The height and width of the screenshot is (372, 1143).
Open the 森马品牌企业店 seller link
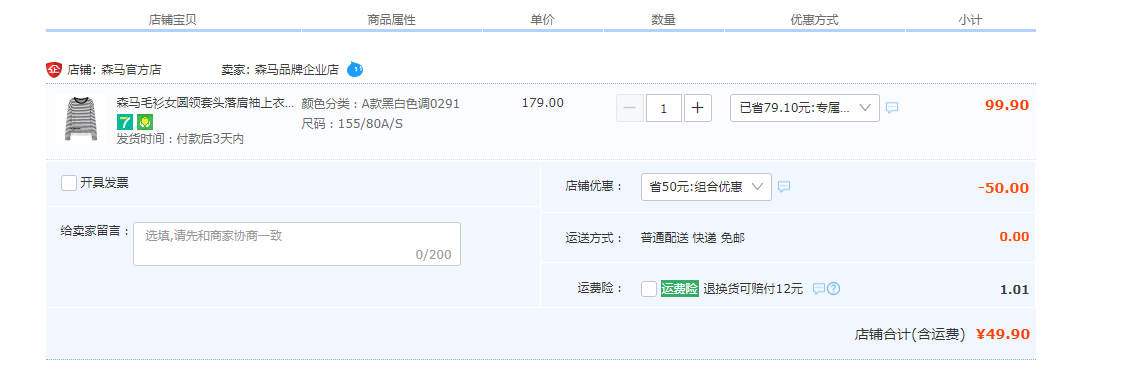click(x=297, y=70)
